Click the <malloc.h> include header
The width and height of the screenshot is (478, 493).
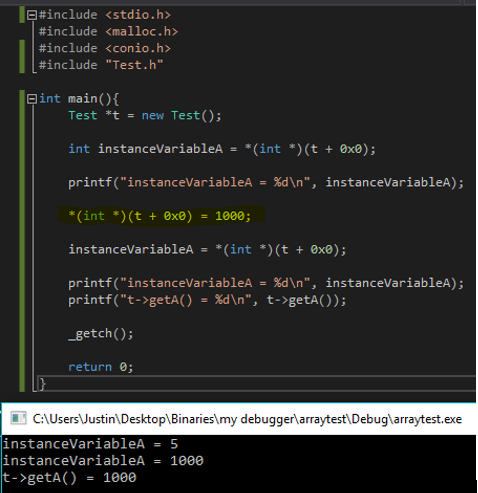(142, 32)
